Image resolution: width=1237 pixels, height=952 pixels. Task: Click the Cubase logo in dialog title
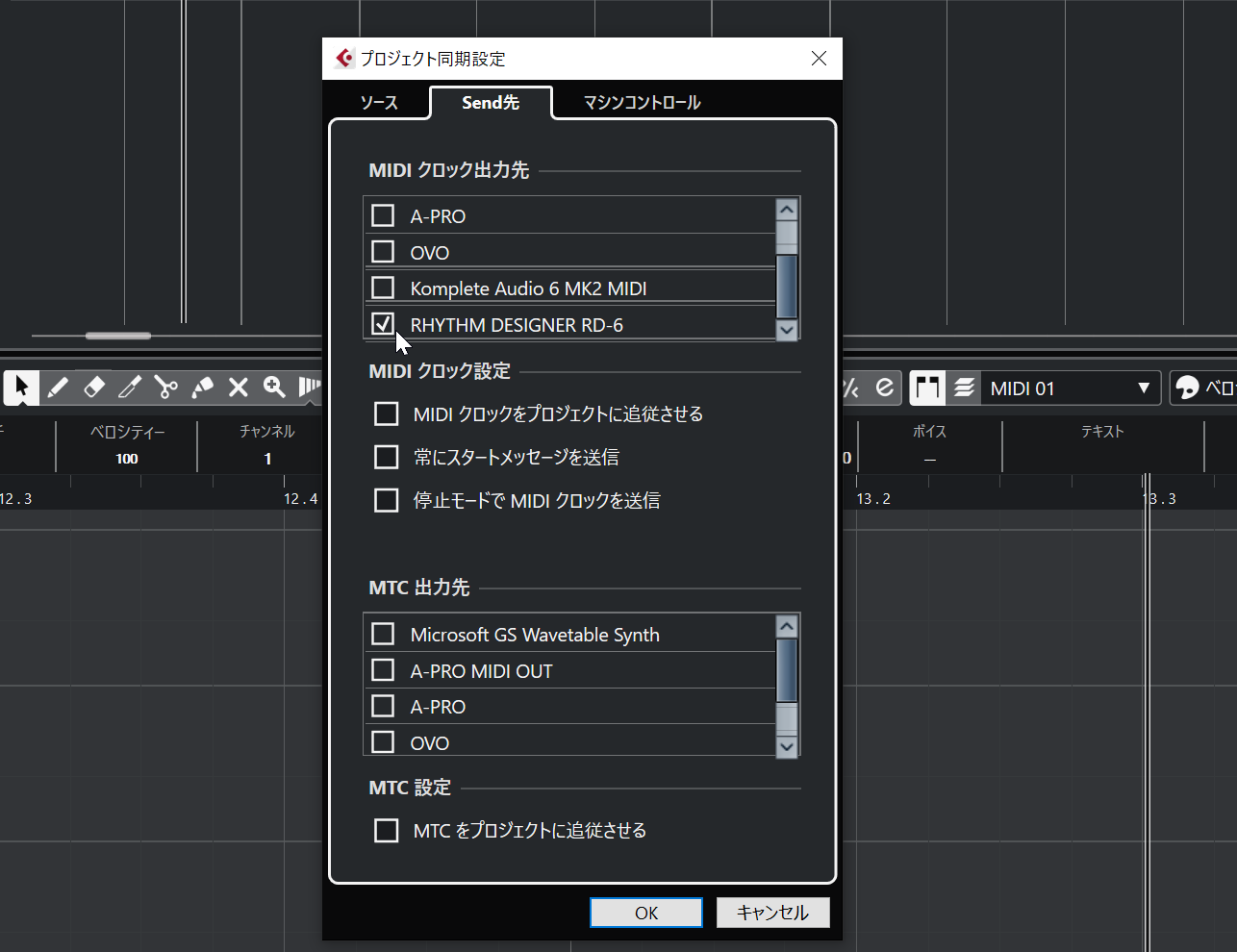[x=344, y=59]
